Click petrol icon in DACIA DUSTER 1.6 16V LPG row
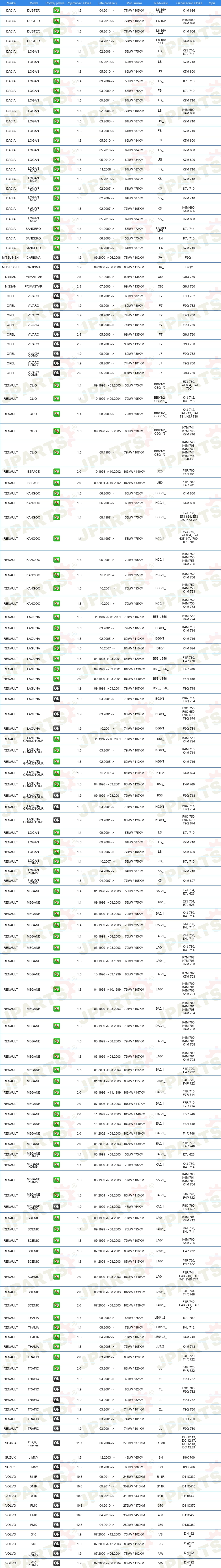This screenshot has width=221, height=1568. [x=57, y=11]
